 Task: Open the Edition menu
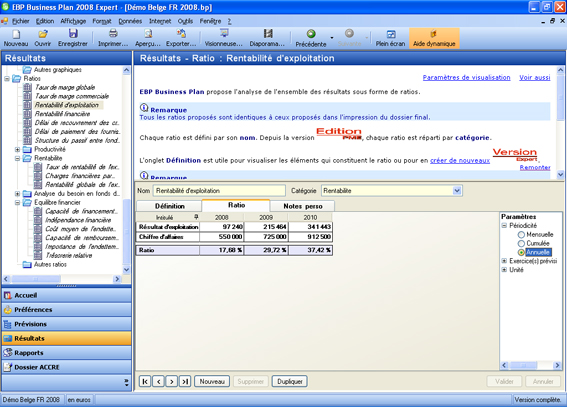45,21
